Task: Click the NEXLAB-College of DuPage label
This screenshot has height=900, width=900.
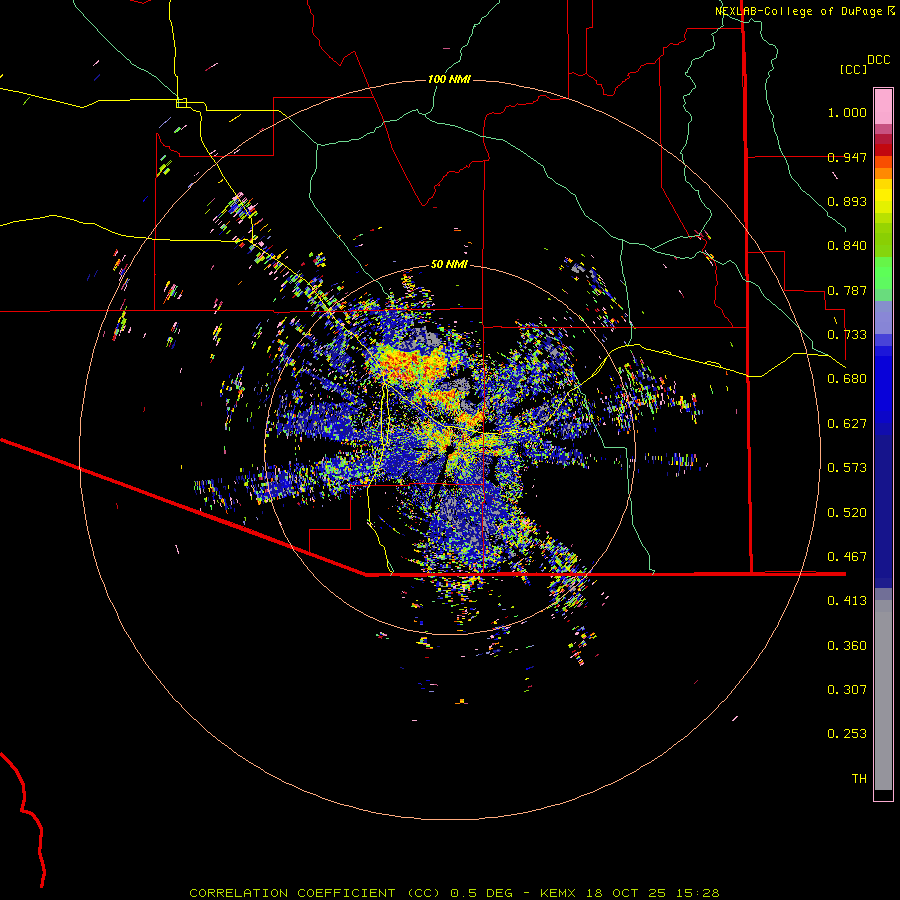Action: [804, 11]
